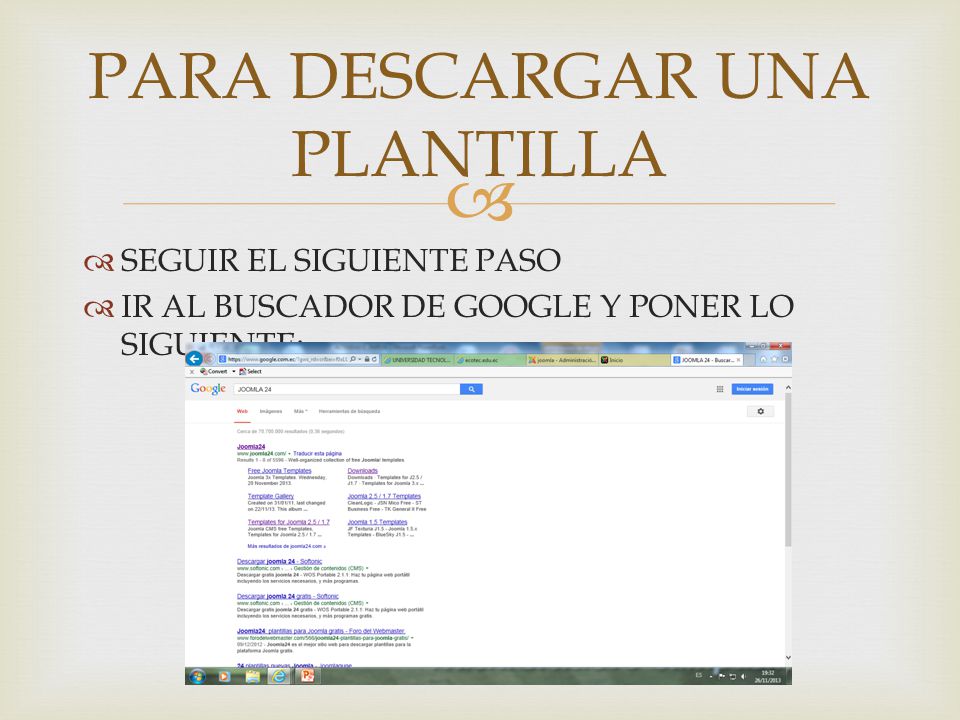960x720 pixels.
Task: Open Free Joomla Templates sitelink
Action: point(280,470)
